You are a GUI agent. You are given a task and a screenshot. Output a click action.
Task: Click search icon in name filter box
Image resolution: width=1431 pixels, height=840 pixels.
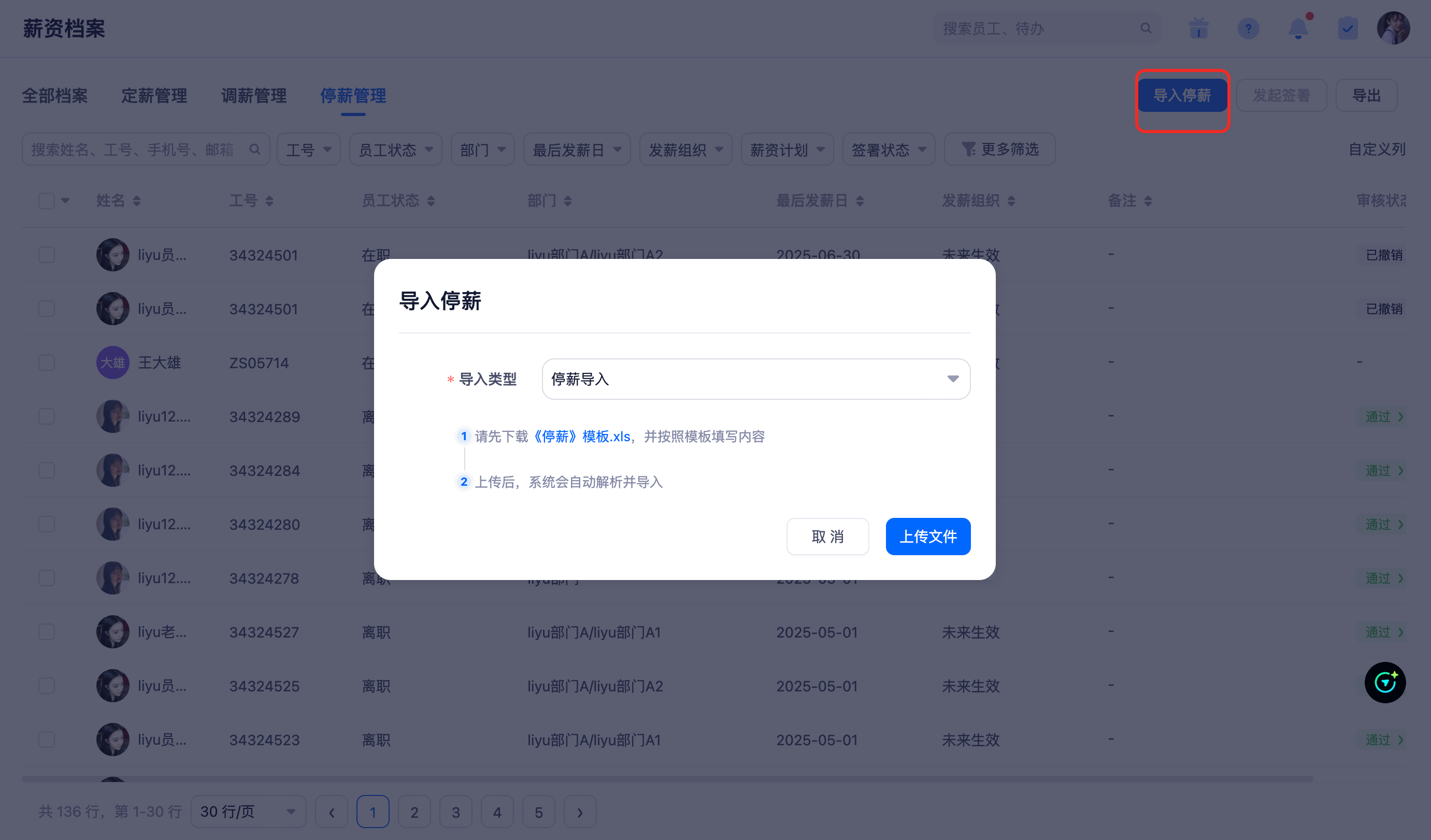[254, 149]
